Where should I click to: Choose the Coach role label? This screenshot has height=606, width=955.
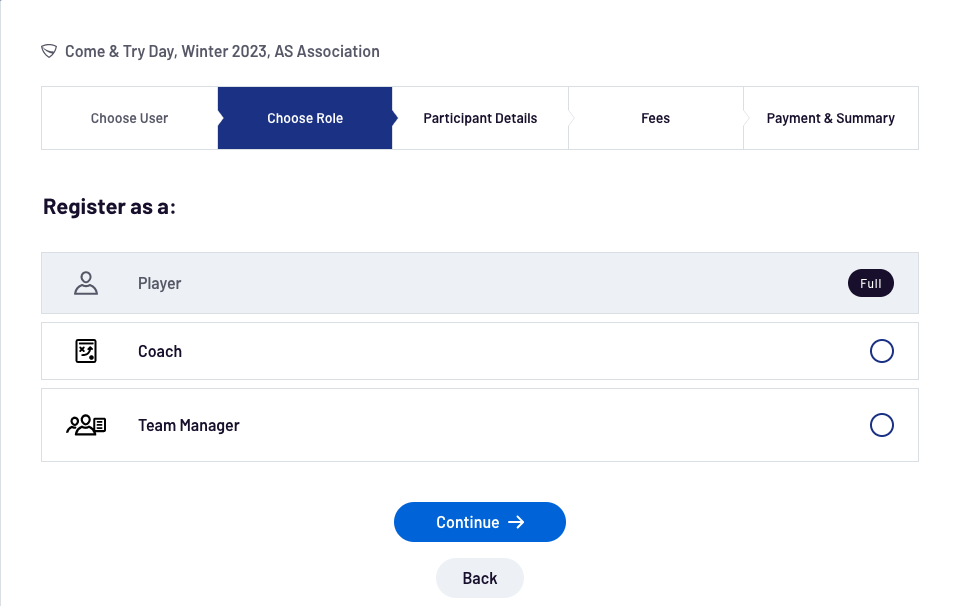[x=160, y=351]
